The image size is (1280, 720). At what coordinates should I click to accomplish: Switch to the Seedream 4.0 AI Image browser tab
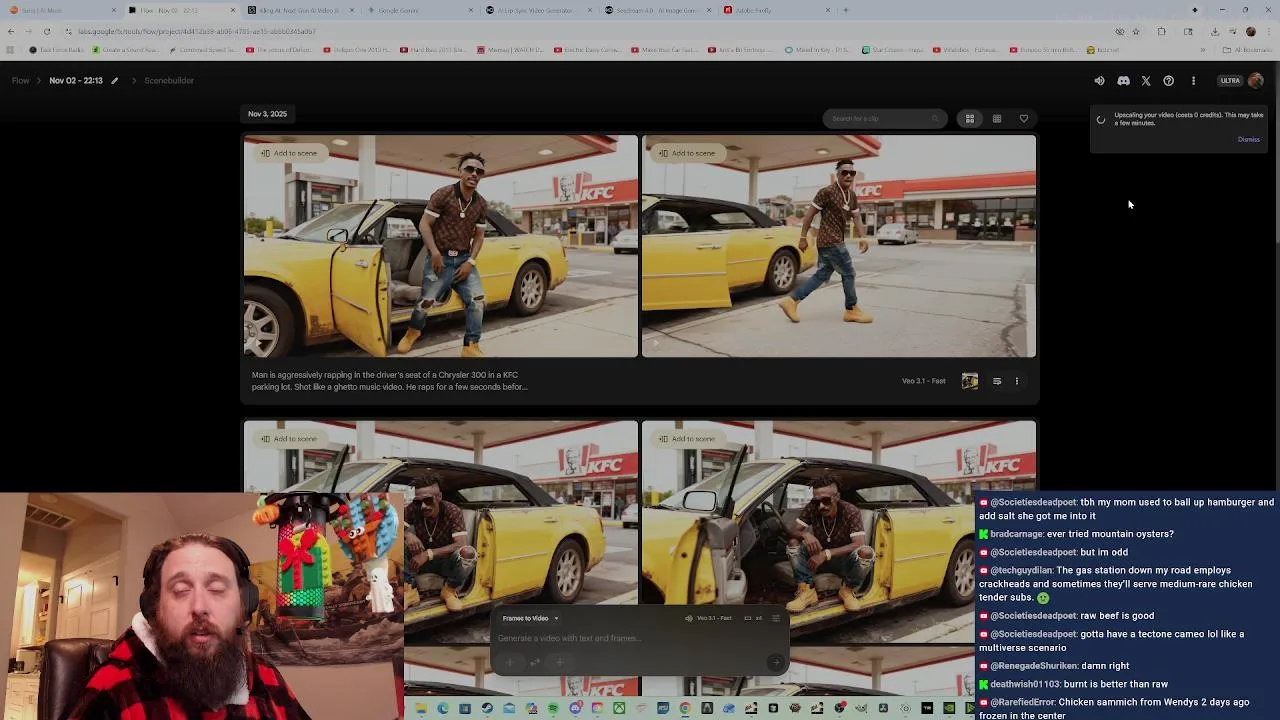[657, 10]
